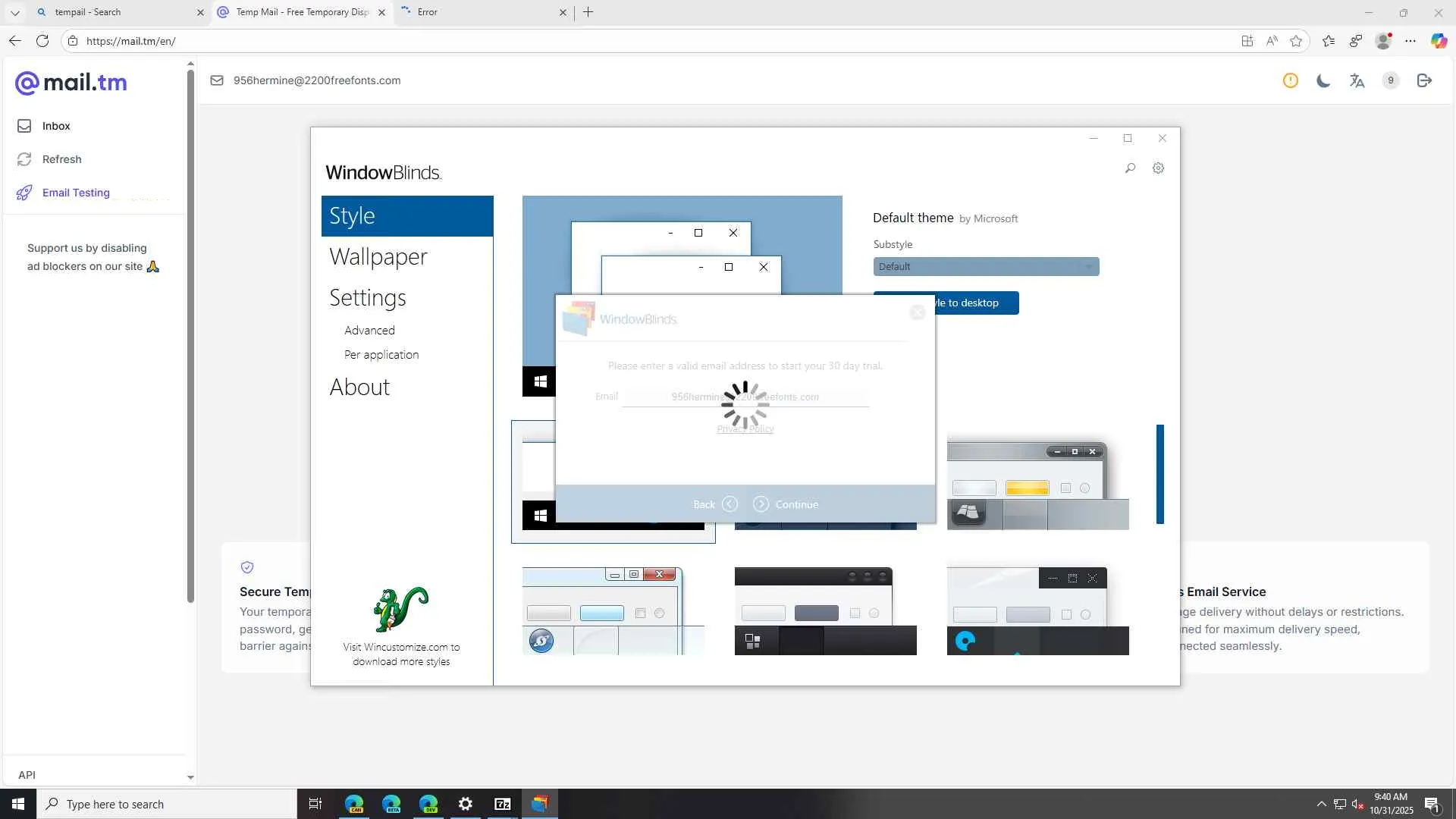Click the WindowBlinds search magnifier icon
This screenshot has height=819, width=1456.
1130,168
